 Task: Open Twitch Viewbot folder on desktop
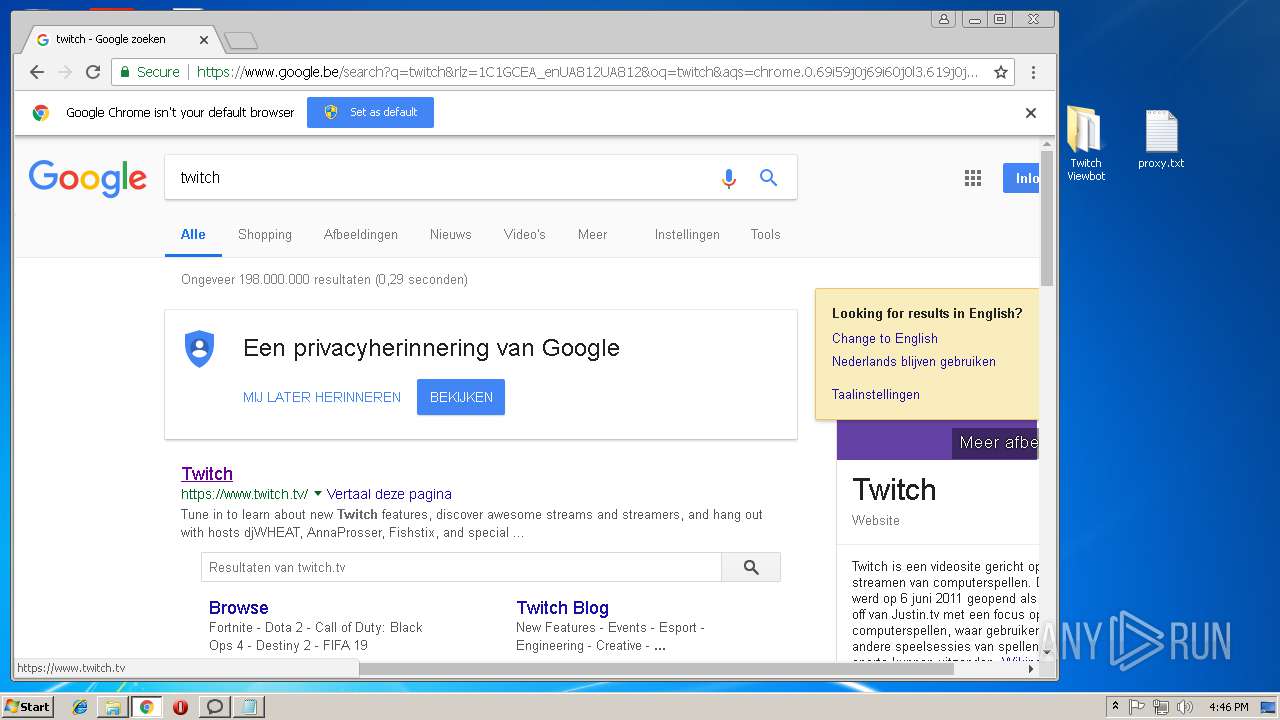(1085, 144)
